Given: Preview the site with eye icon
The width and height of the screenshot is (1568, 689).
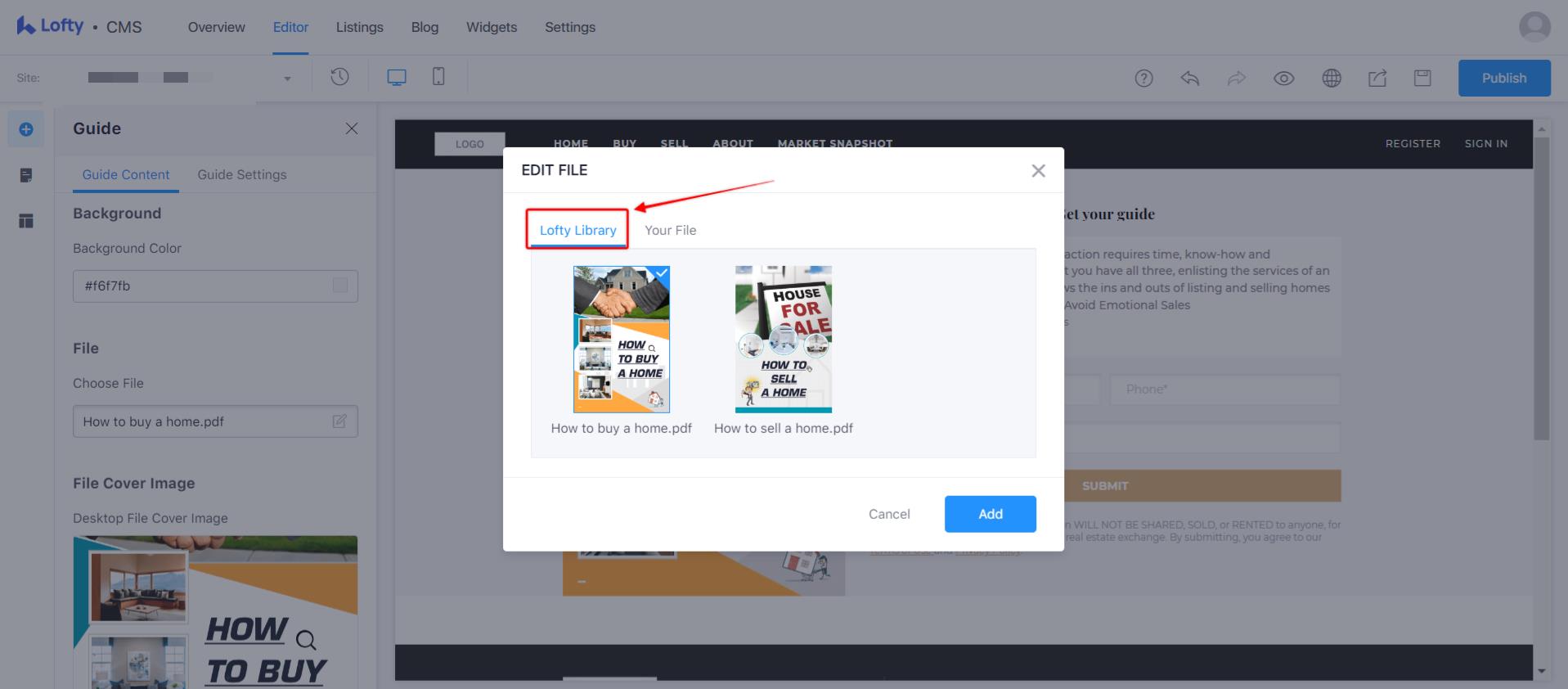Looking at the screenshot, I should [x=1283, y=79].
